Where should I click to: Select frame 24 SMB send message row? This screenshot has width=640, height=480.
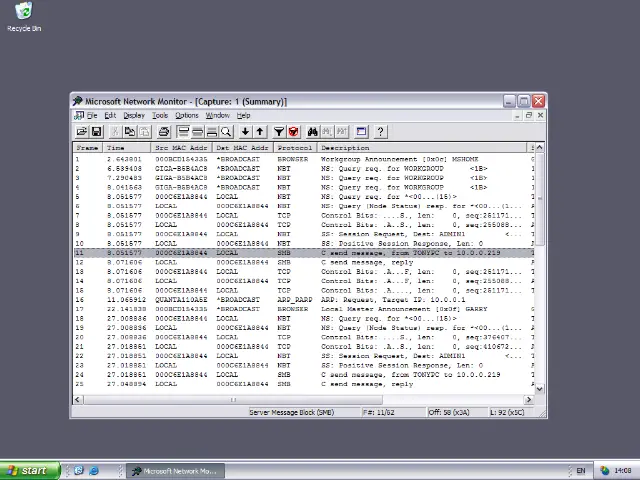point(304,375)
